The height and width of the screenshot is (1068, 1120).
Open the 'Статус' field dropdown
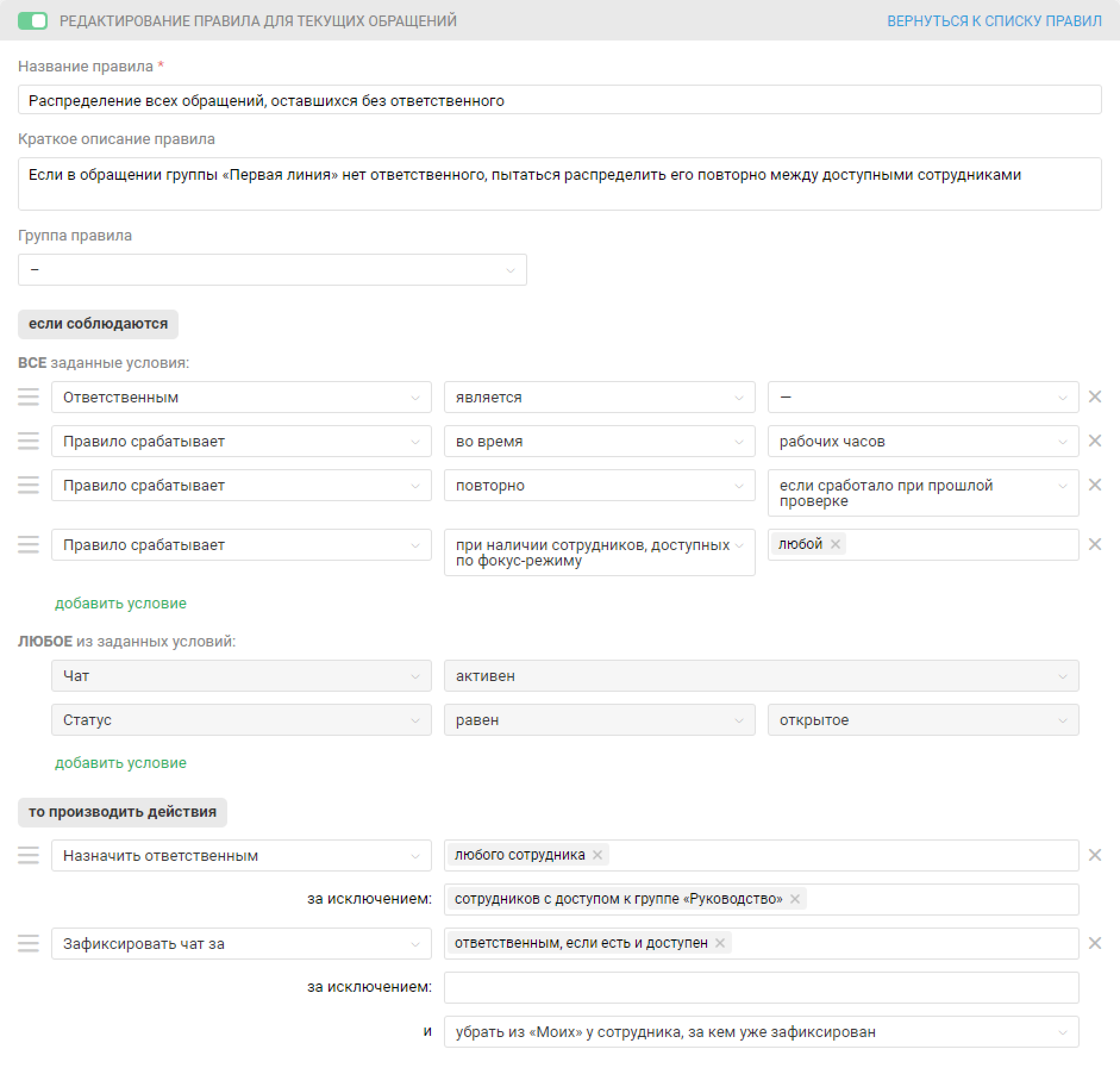point(241,720)
